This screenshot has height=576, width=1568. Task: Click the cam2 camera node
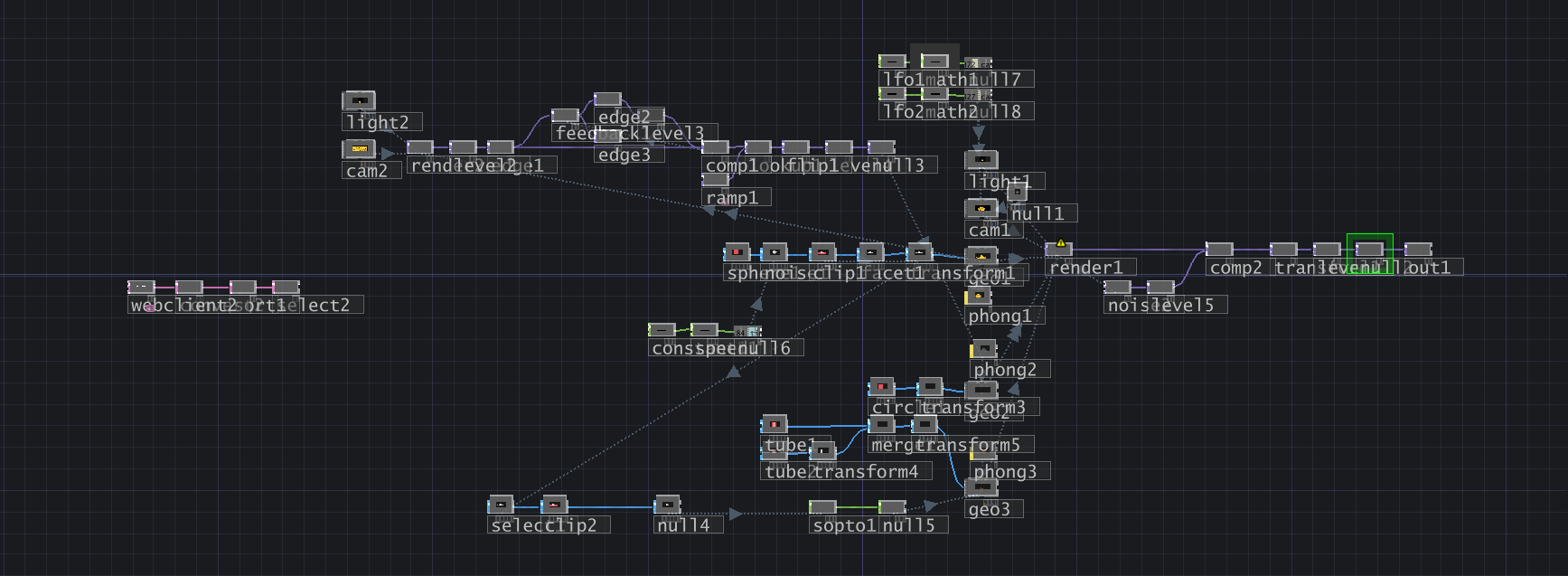pyautogui.click(x=359, y=148)
